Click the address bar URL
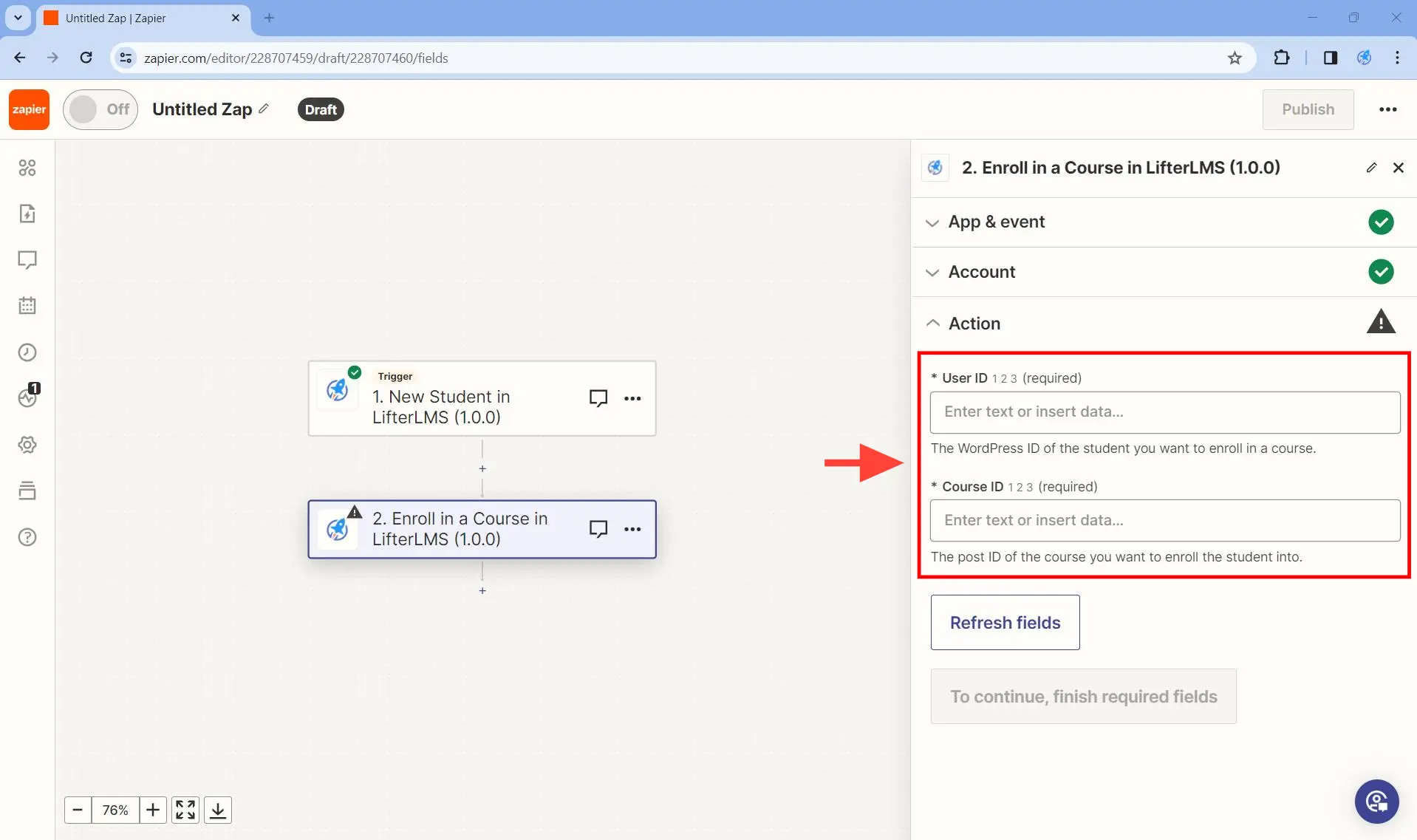This screenshot has height=840, width=1417. (x=296, y=58)
